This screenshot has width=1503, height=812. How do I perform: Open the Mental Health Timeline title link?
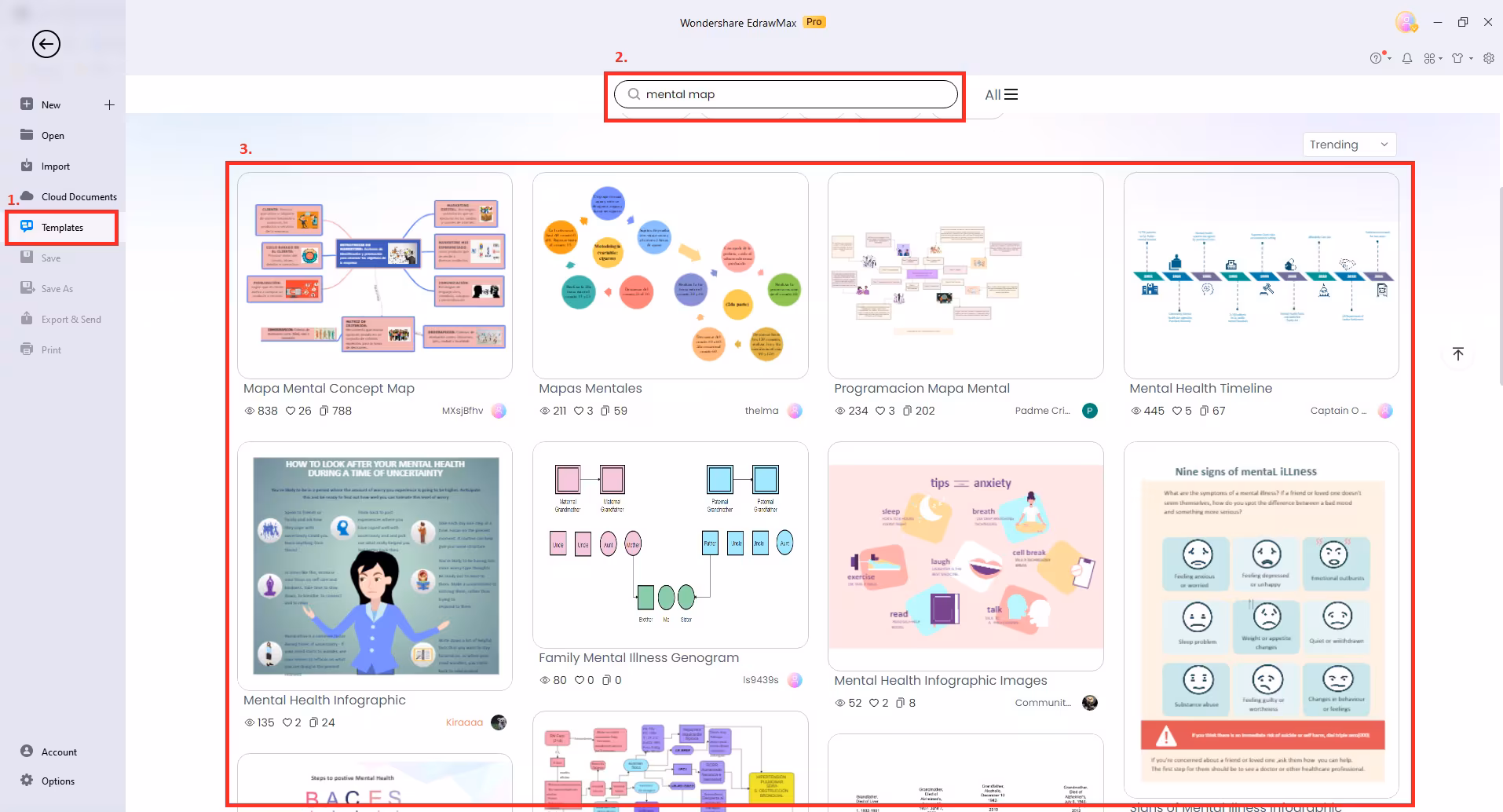click(1201, 388)
